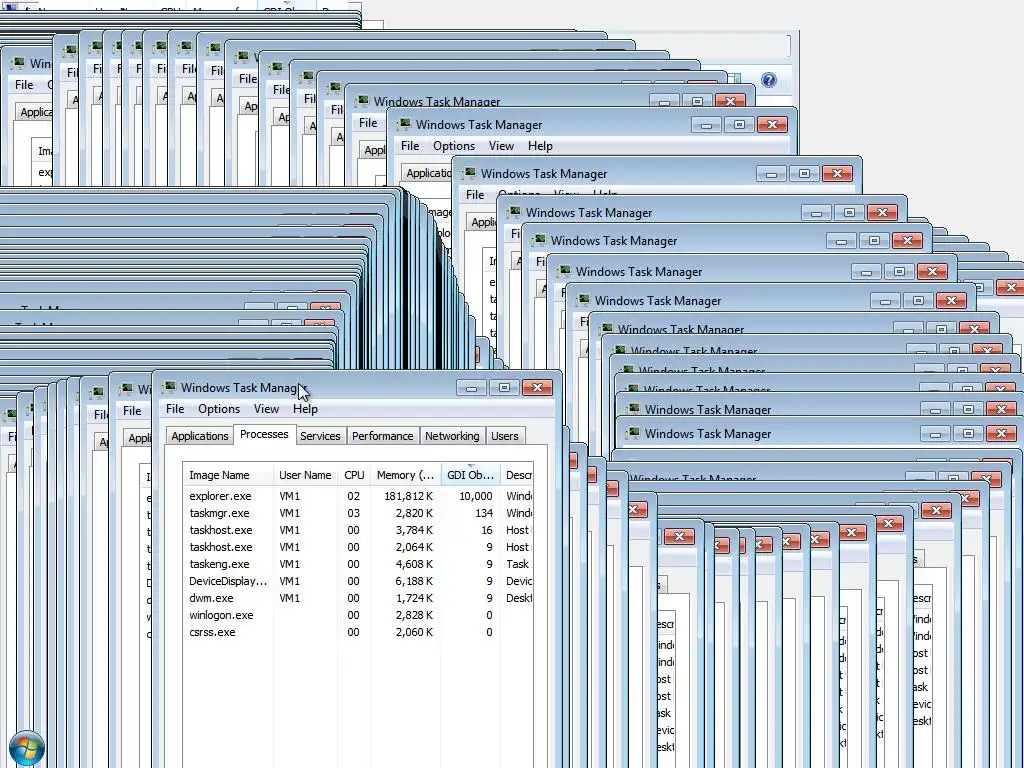Close the front Task Manager window

[x=537, y=388]
